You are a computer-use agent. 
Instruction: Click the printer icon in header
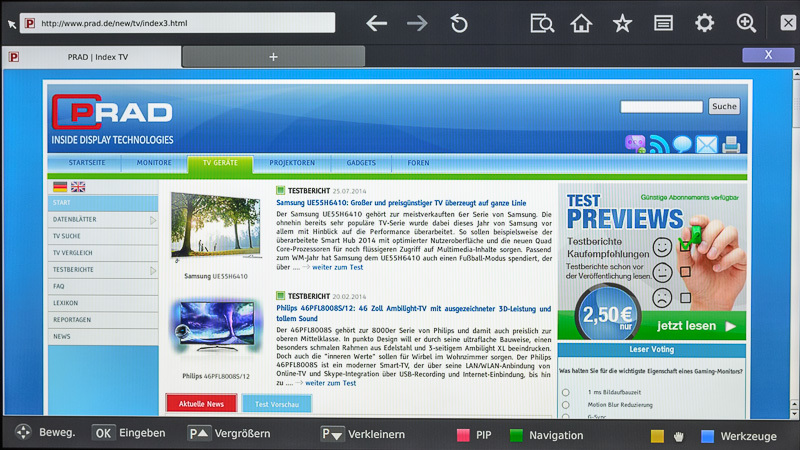pyautogui.click(x=731, y=144)
